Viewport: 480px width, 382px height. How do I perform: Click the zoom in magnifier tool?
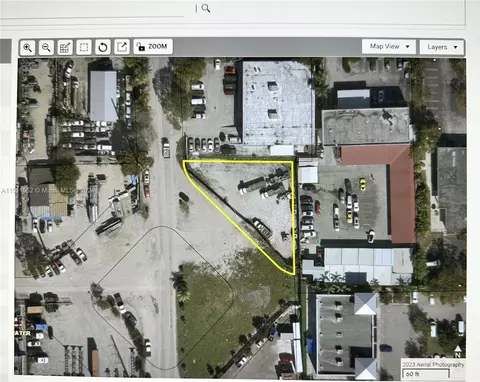coord(27,47)
